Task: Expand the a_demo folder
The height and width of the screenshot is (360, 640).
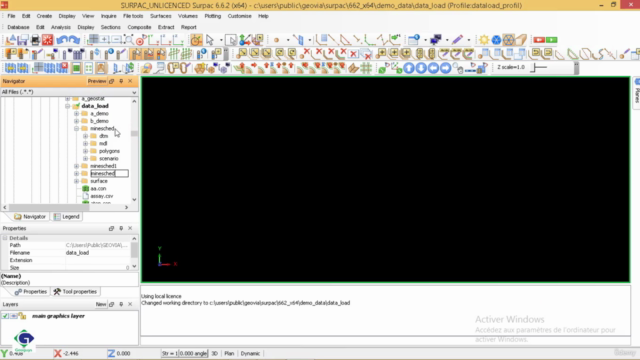Action: (76, 113)
